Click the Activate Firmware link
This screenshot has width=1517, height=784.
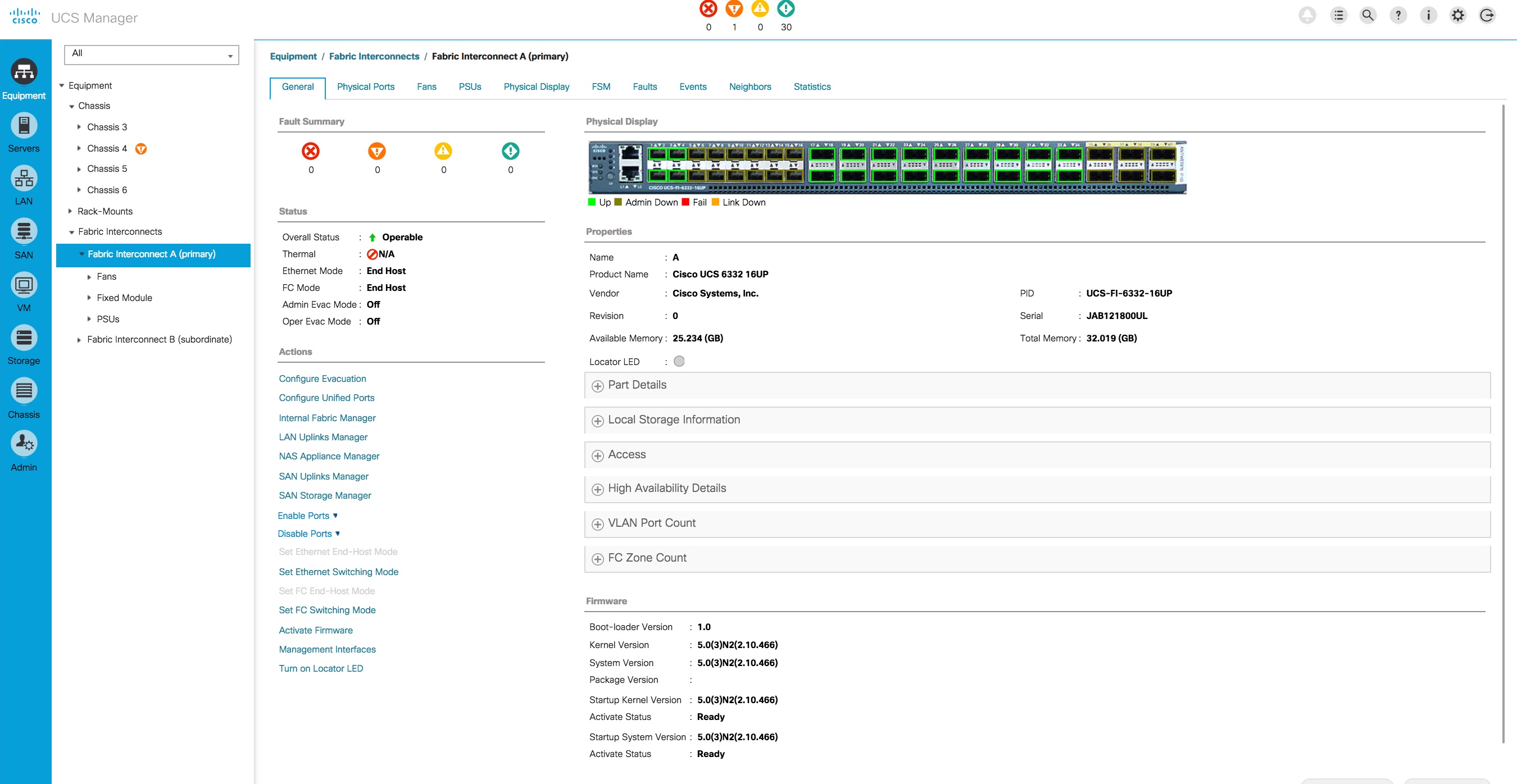tap(316, 630)
